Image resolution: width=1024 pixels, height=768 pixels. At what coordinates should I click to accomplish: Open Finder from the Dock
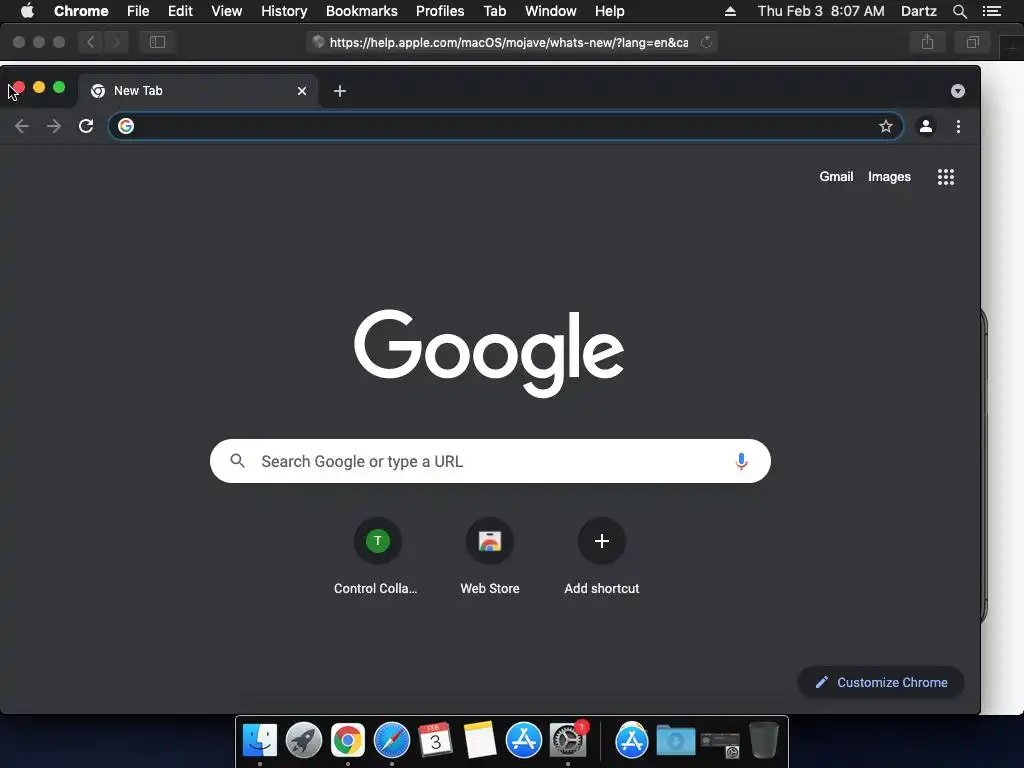[x=260, y=741]
